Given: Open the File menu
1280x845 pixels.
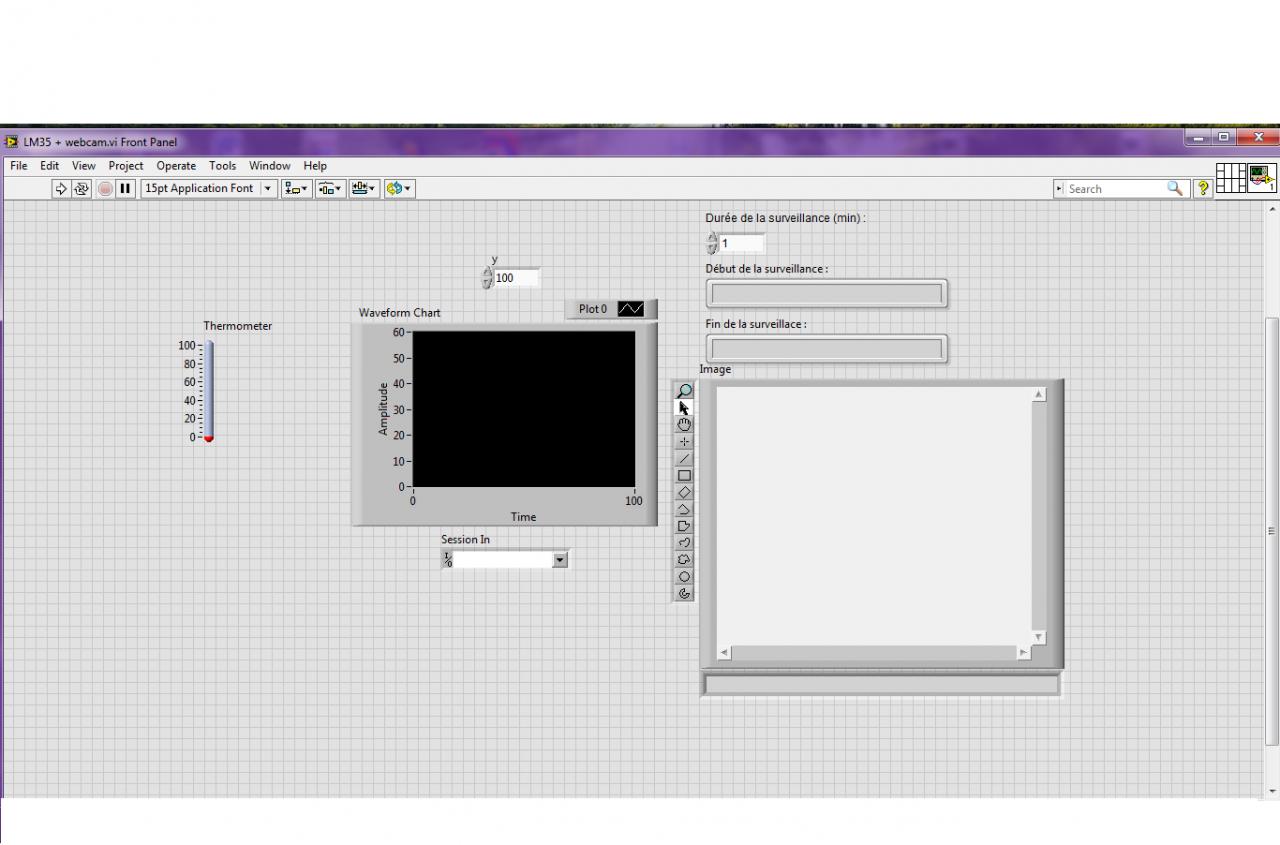Looking at the screenshot, I should pyautogui.click(x=19, y=166).
